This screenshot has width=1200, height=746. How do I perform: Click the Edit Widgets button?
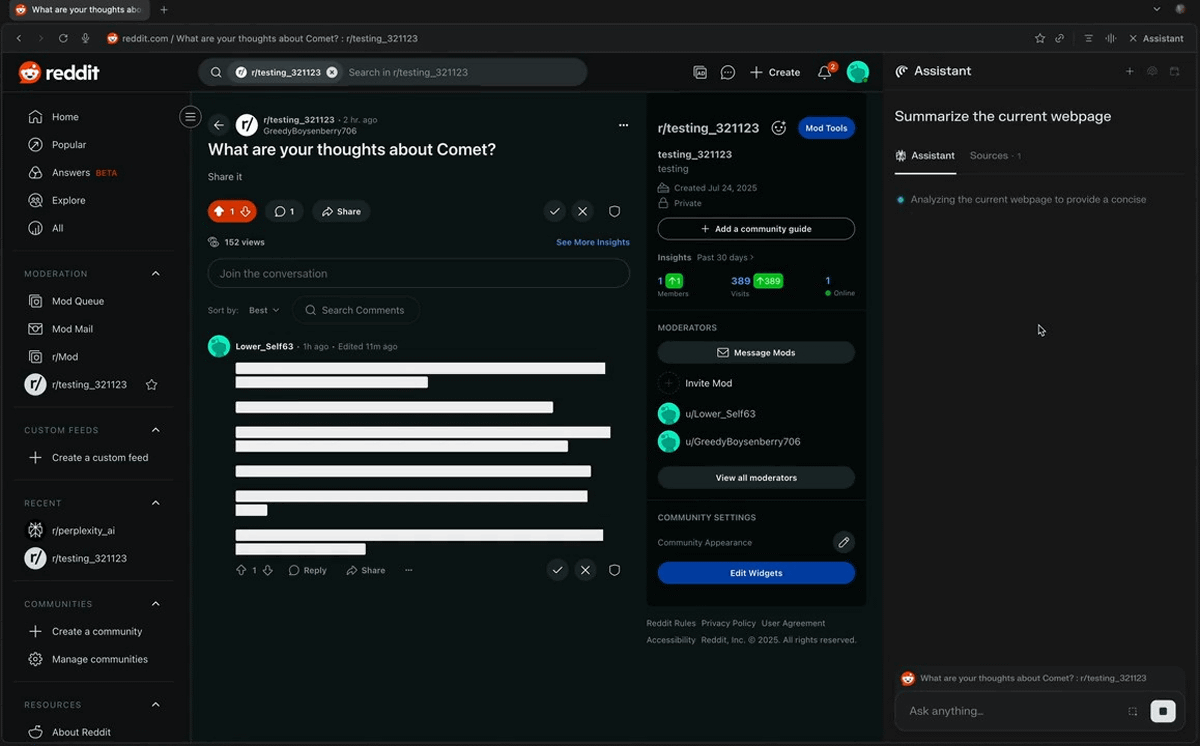pyautogui.click(x=756, y=573)
